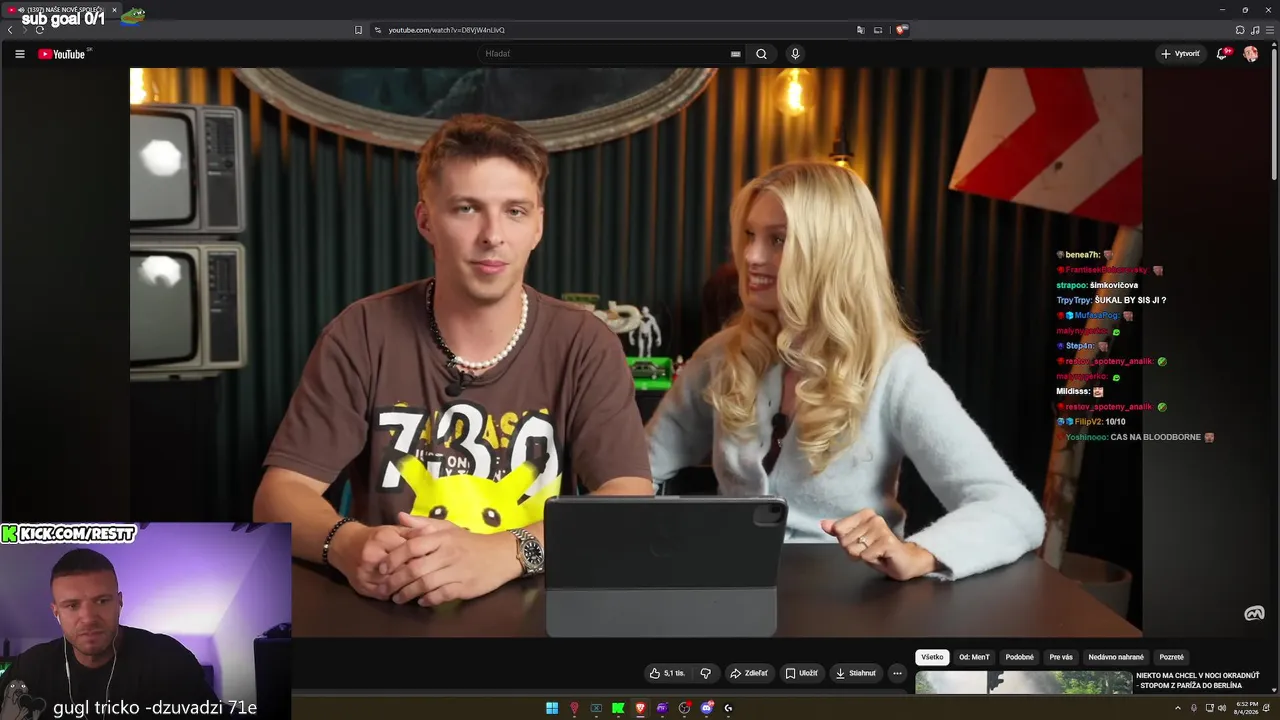Viewport: 1280px width, 720px height.
Task: Click chat message 'CAS NA BLOODBORNE'
Action: click(1155, 437)
